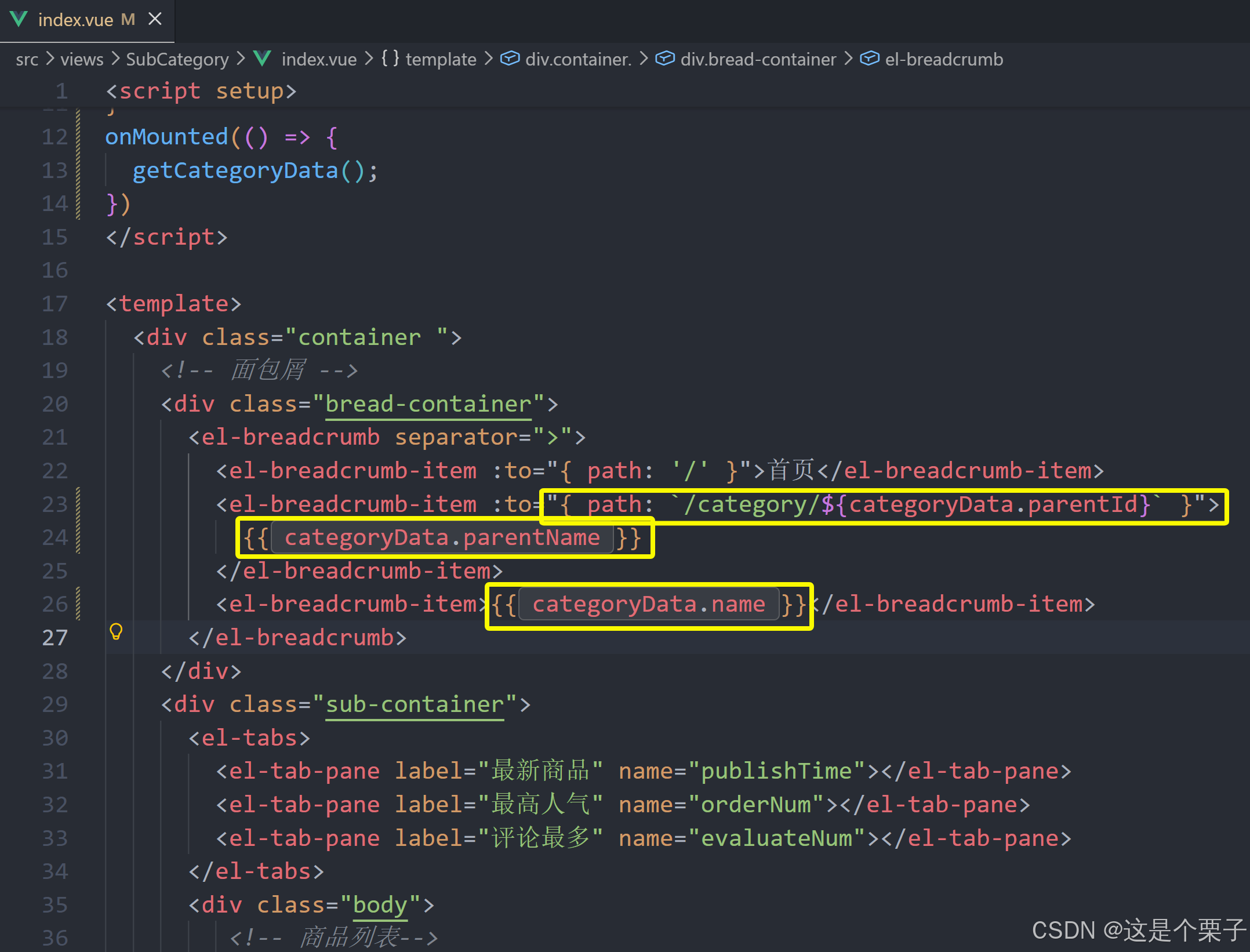The height and width of the screenshot is (952, 1250).
Task: Click the sub-container class name link
Action: pos(414,704)
